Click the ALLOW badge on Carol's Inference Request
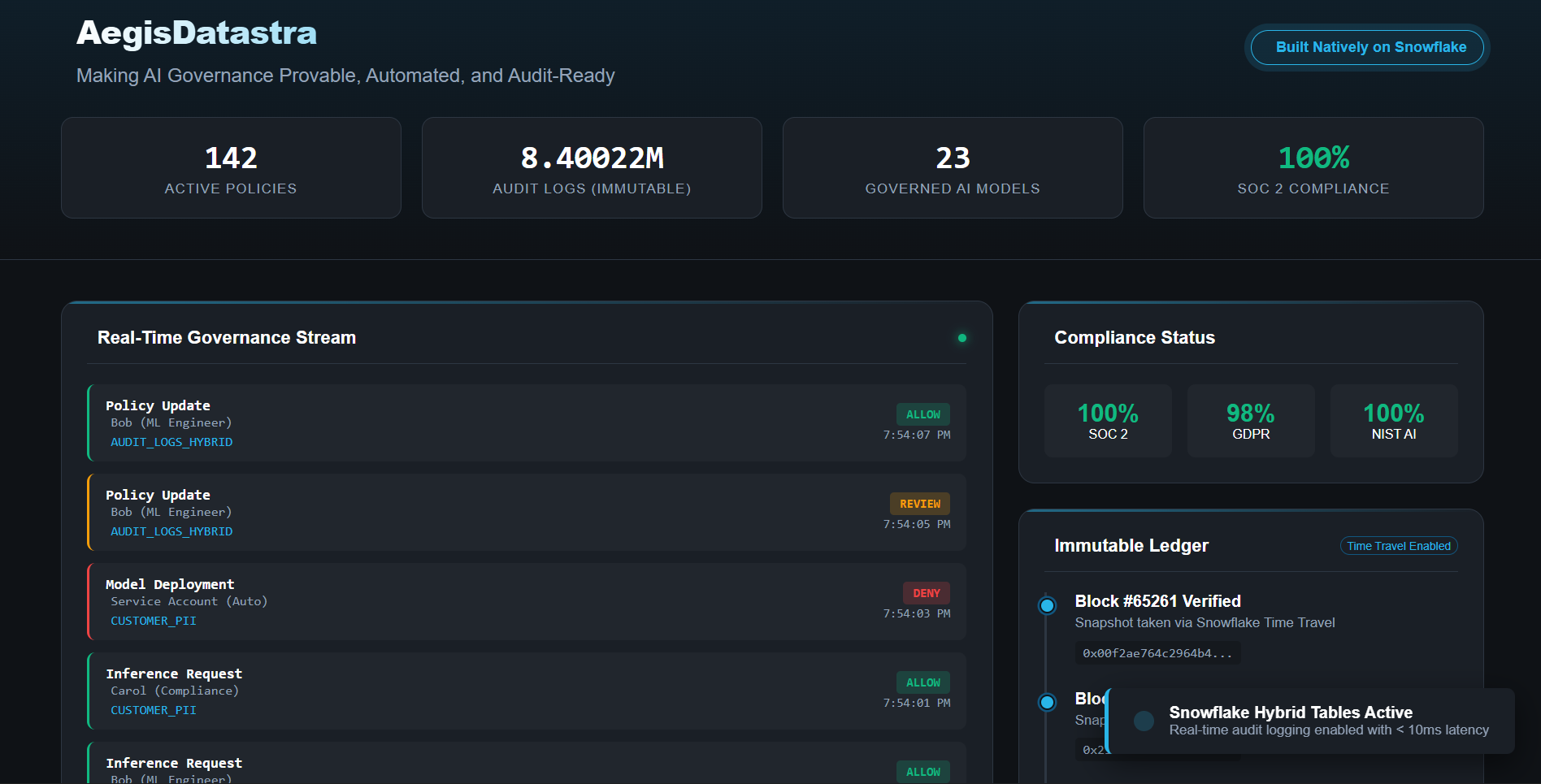Image resolution: width=1541 pixels, height=784 pixels. 922,682
